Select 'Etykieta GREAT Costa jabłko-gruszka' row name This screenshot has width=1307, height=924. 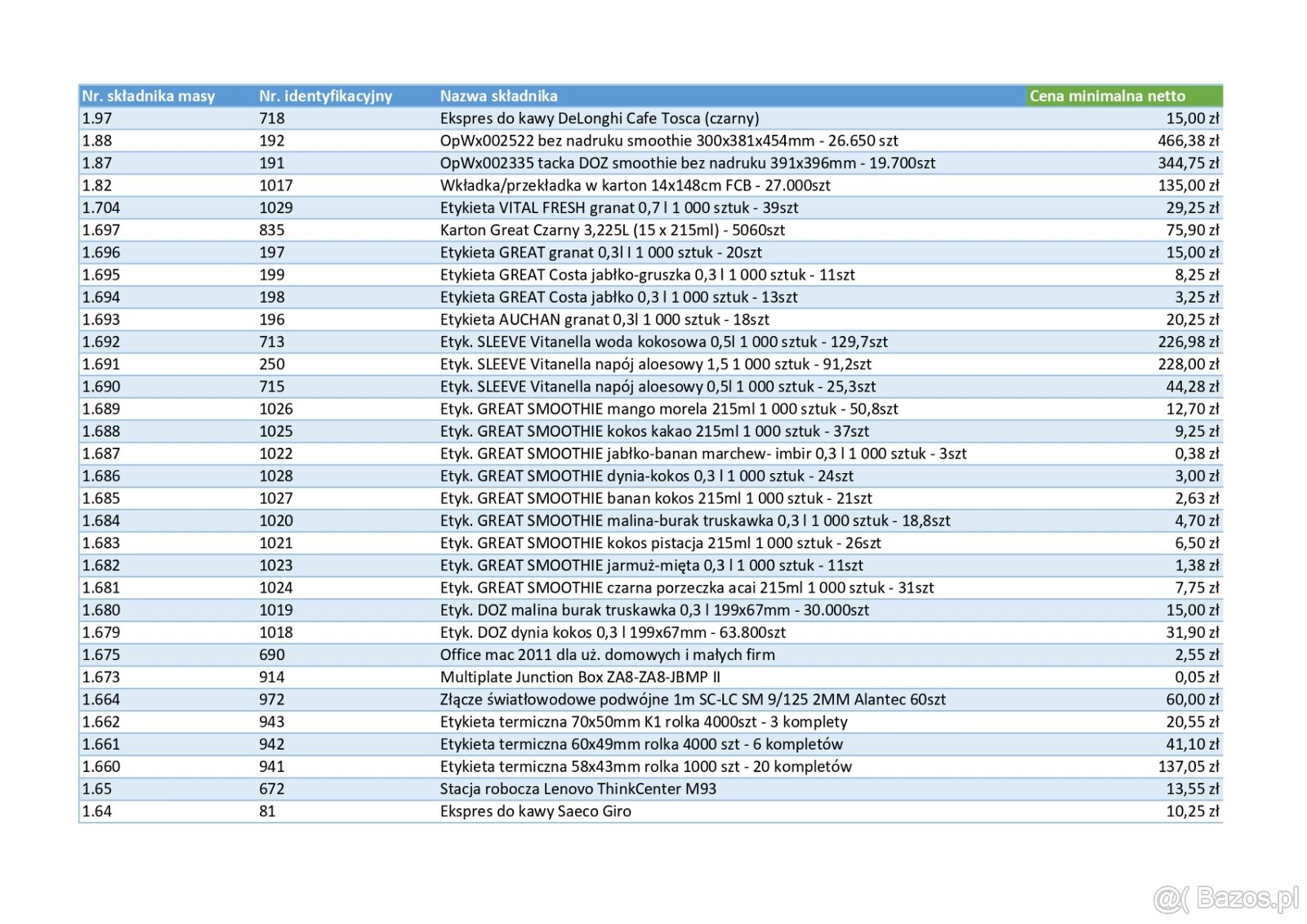(x=648, y=275)
